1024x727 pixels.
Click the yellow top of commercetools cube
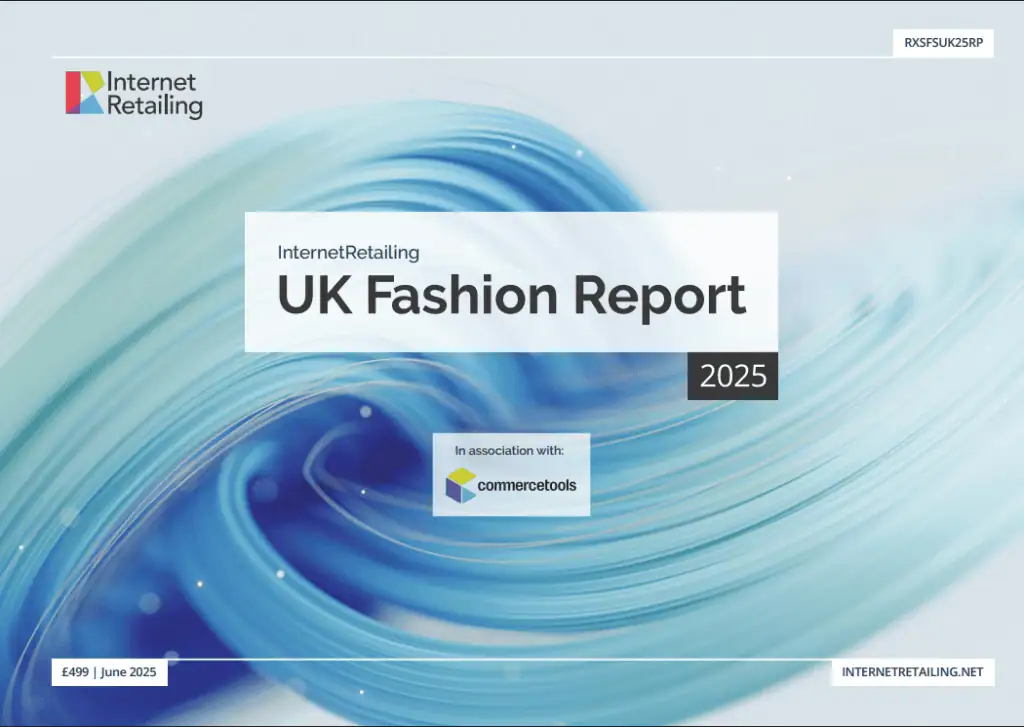pyautogui.click(x=461, y=475)
